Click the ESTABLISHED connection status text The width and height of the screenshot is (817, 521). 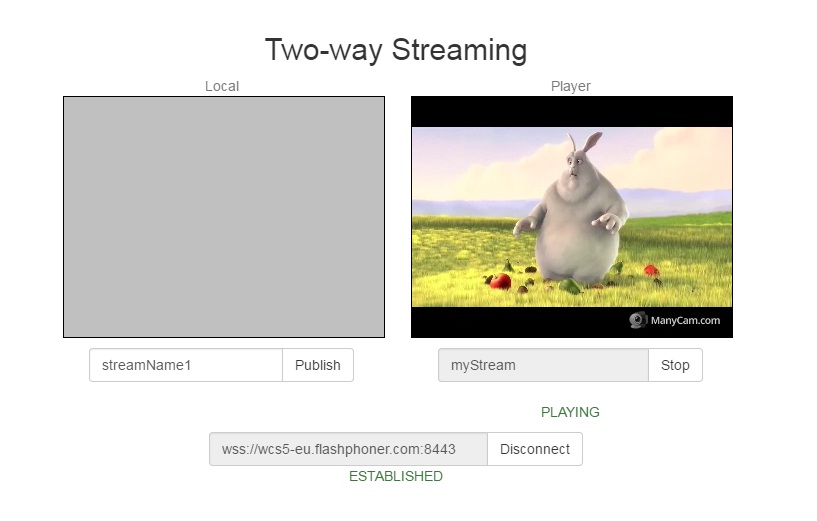(396, 476)
